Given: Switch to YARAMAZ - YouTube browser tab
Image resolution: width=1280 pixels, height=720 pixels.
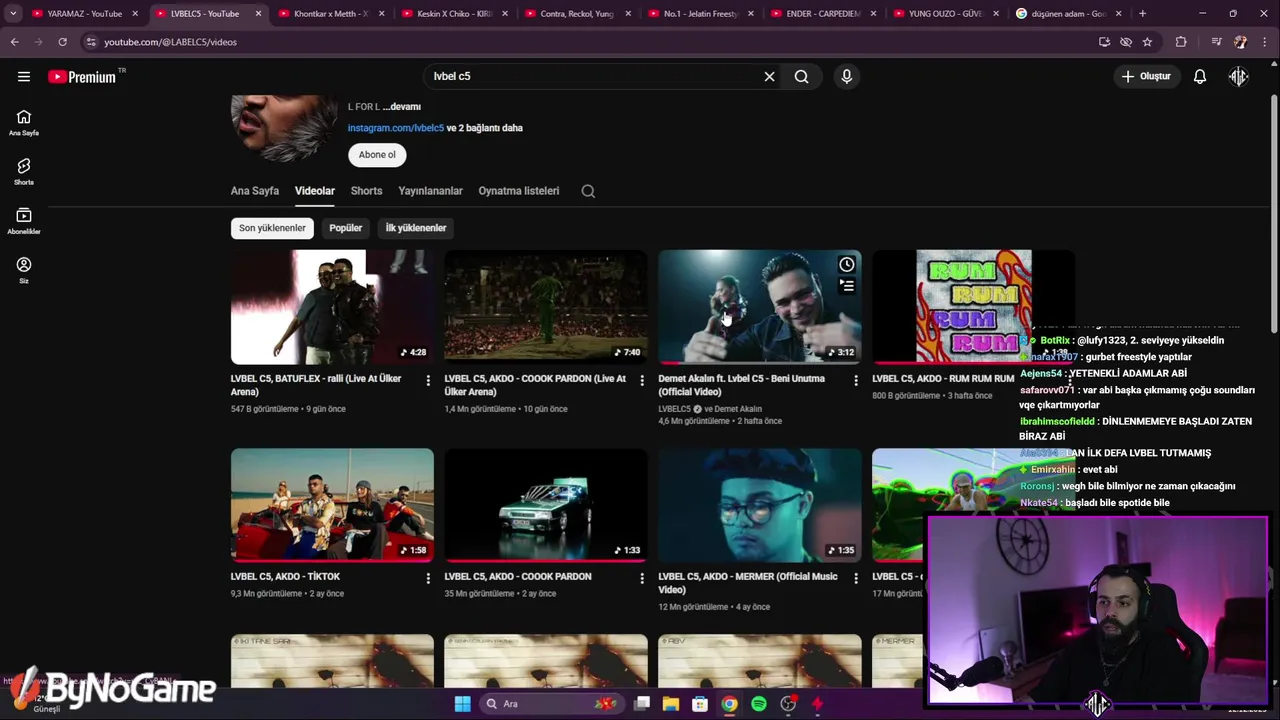Looking at the screenshot, I should point(85,14).
